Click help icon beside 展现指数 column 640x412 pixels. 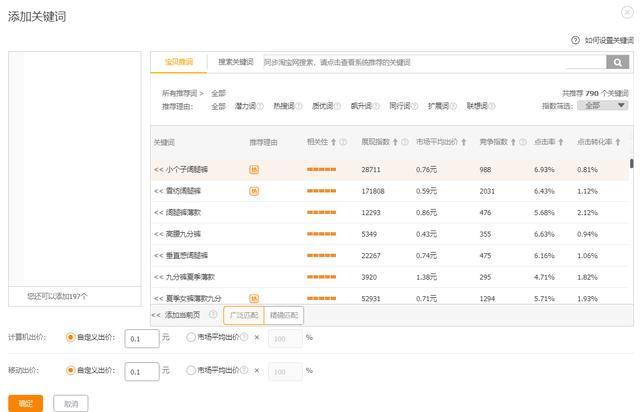coord(405,142)
